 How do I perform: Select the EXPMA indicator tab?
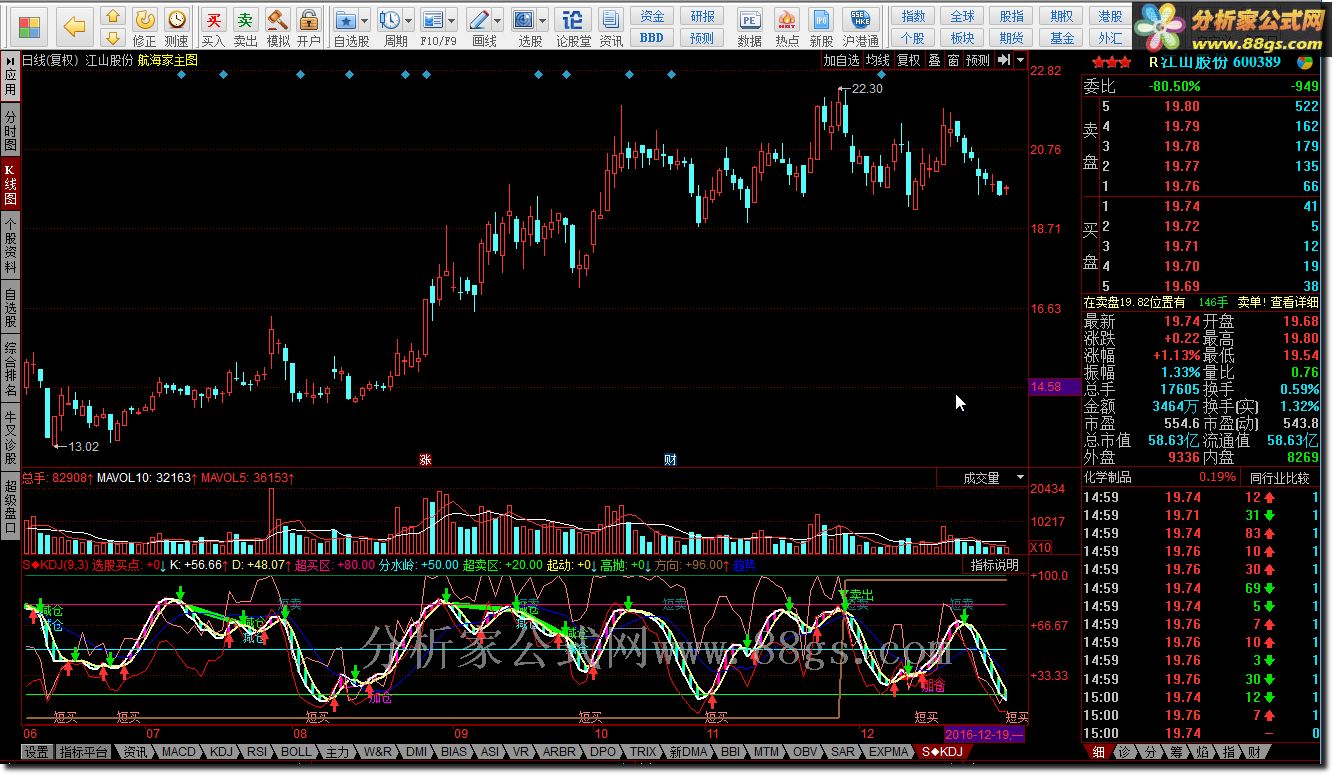(x=889, y=752)
